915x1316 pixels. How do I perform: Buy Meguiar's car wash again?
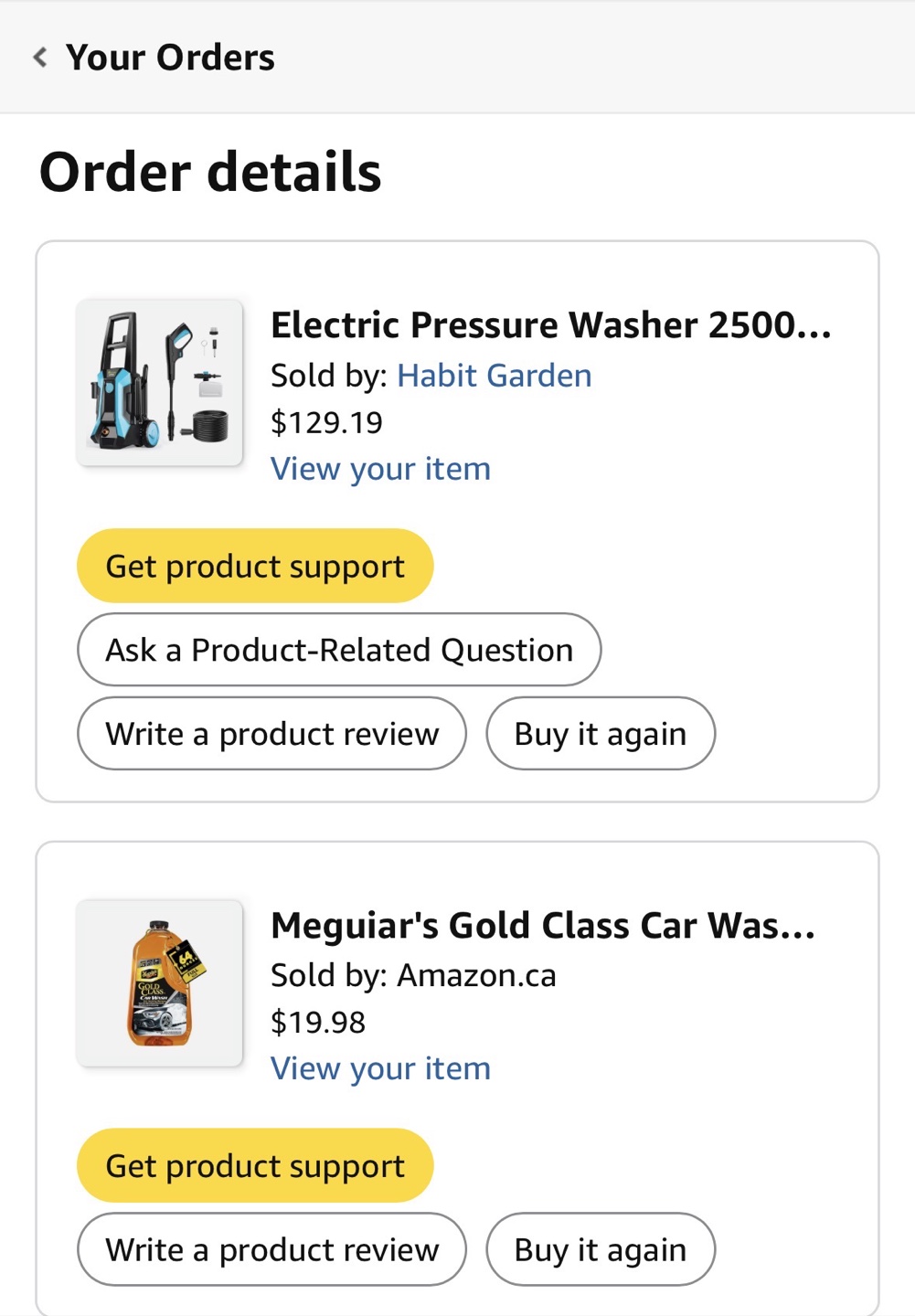point(601,1249)
